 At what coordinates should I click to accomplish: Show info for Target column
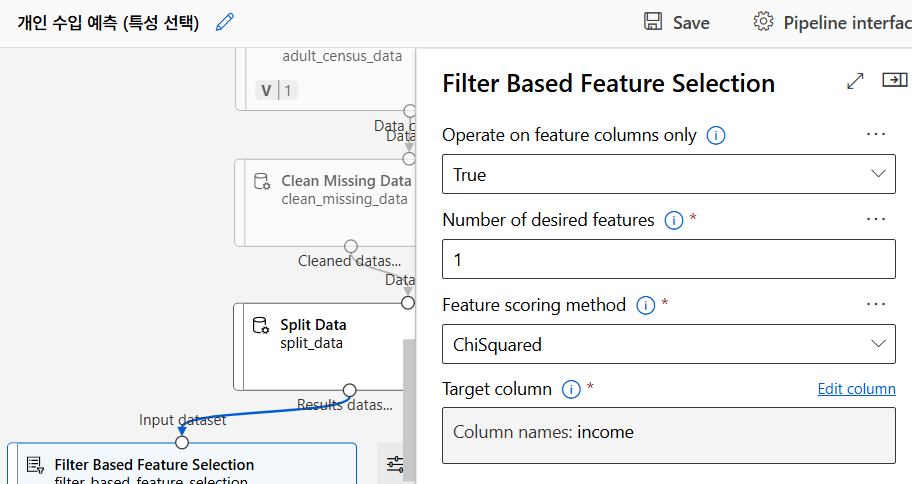click(572, 389)
